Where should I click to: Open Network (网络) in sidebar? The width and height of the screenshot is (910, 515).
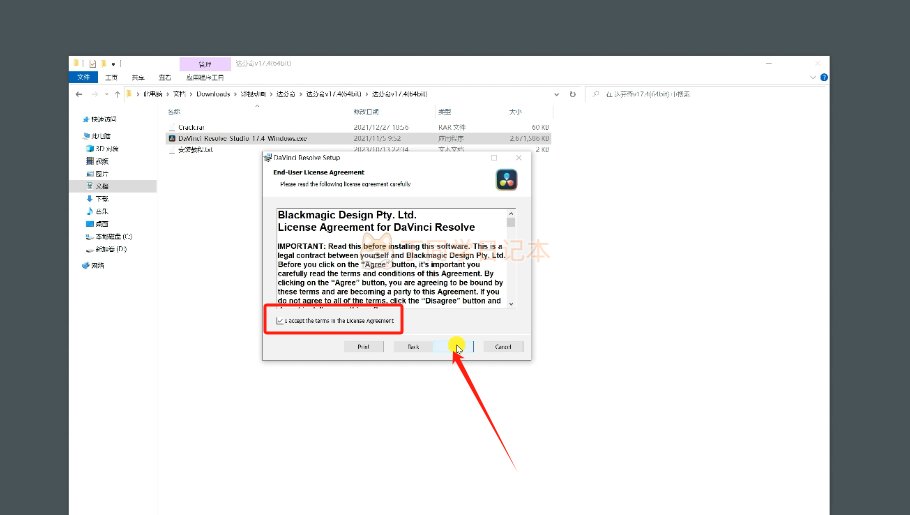(x=93, y=265)
